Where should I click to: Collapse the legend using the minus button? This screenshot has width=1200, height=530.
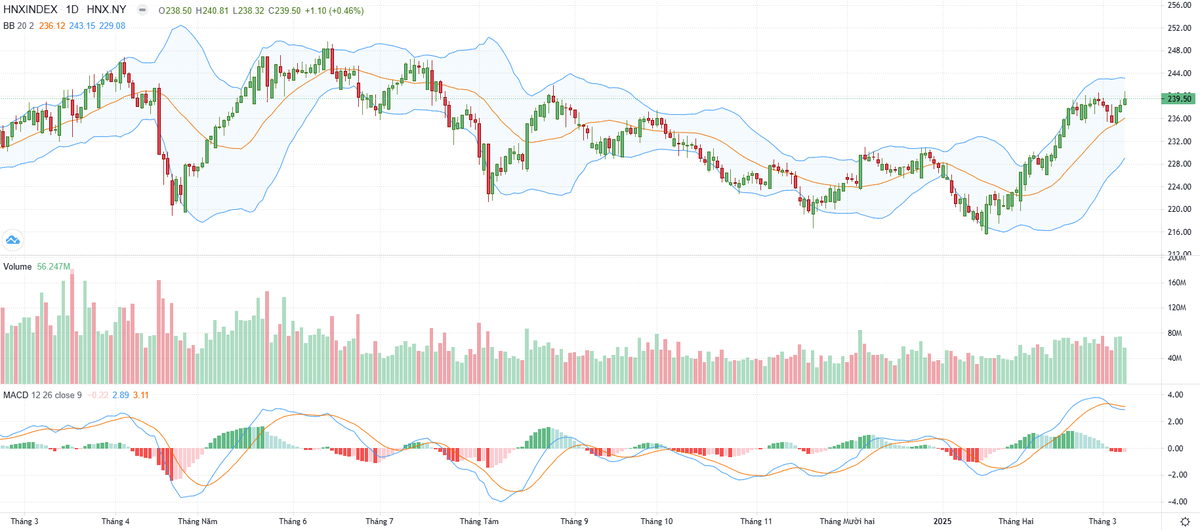[144, 10]
